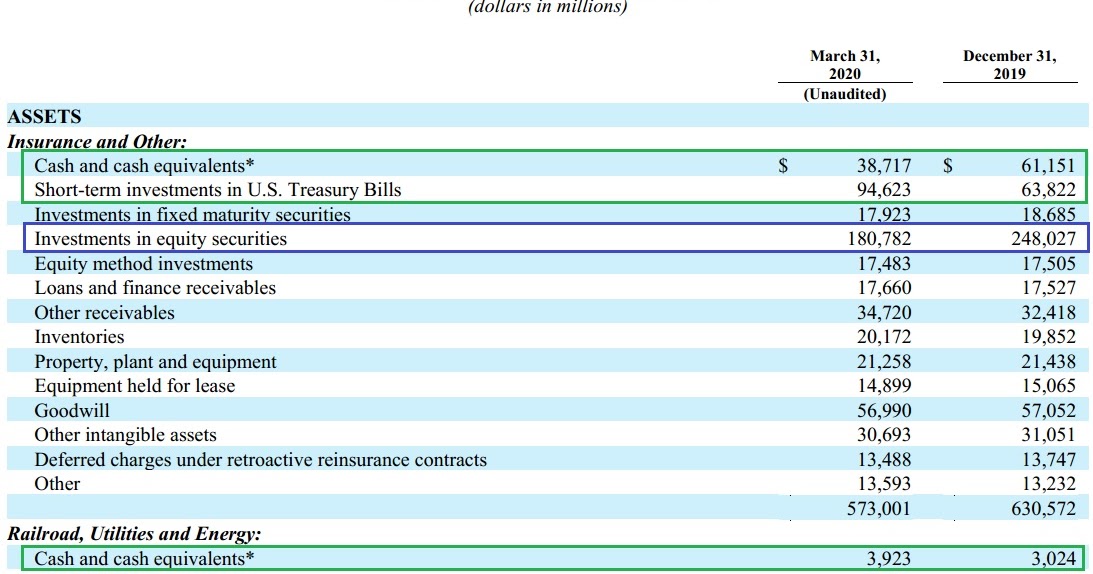Image resolution: width=1093 pixels, height=574 pixels.
Task: Select the value 32,418
Action: tap(1048, 312)
